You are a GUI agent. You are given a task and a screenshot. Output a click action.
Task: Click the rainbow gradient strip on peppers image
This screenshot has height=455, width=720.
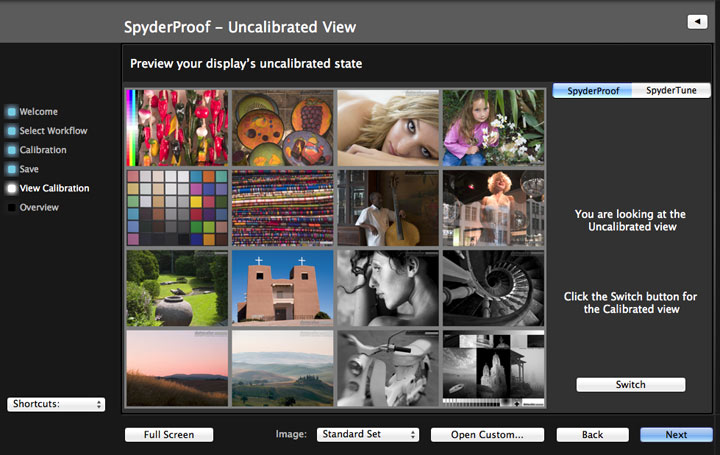pos(131,128)
